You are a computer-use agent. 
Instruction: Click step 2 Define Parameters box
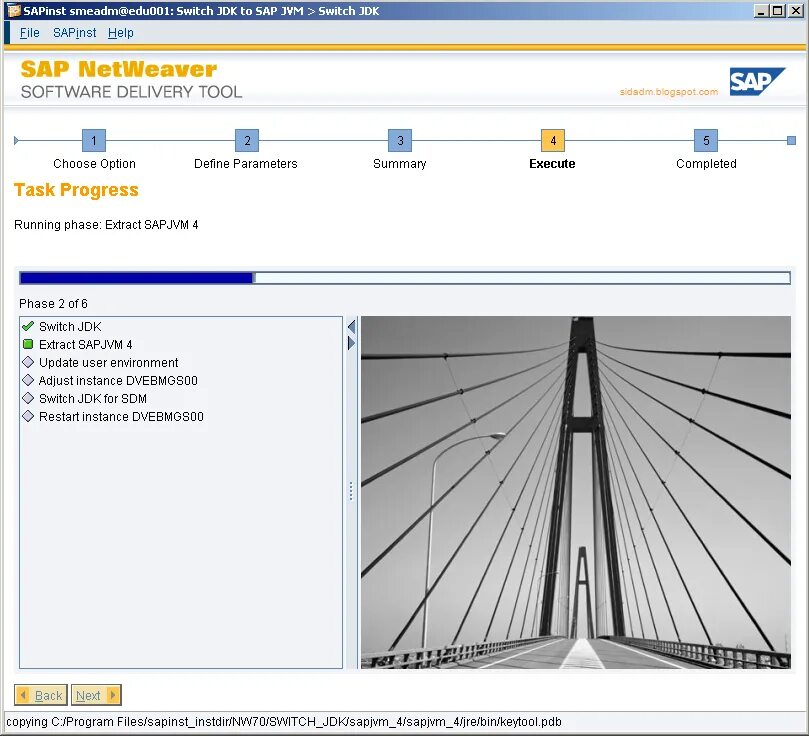pyautogui.click(x=247, y=140)
